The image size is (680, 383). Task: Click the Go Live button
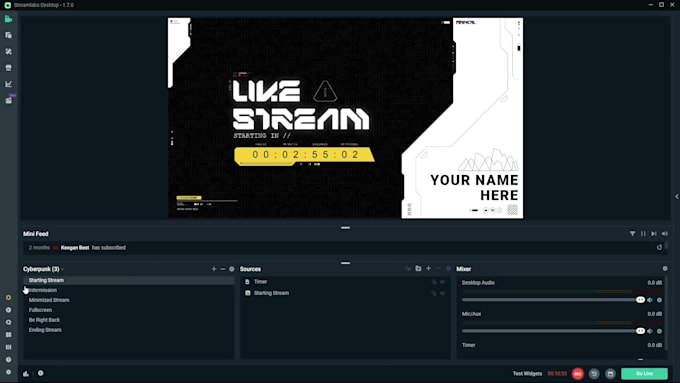click(x=644, y=373)
